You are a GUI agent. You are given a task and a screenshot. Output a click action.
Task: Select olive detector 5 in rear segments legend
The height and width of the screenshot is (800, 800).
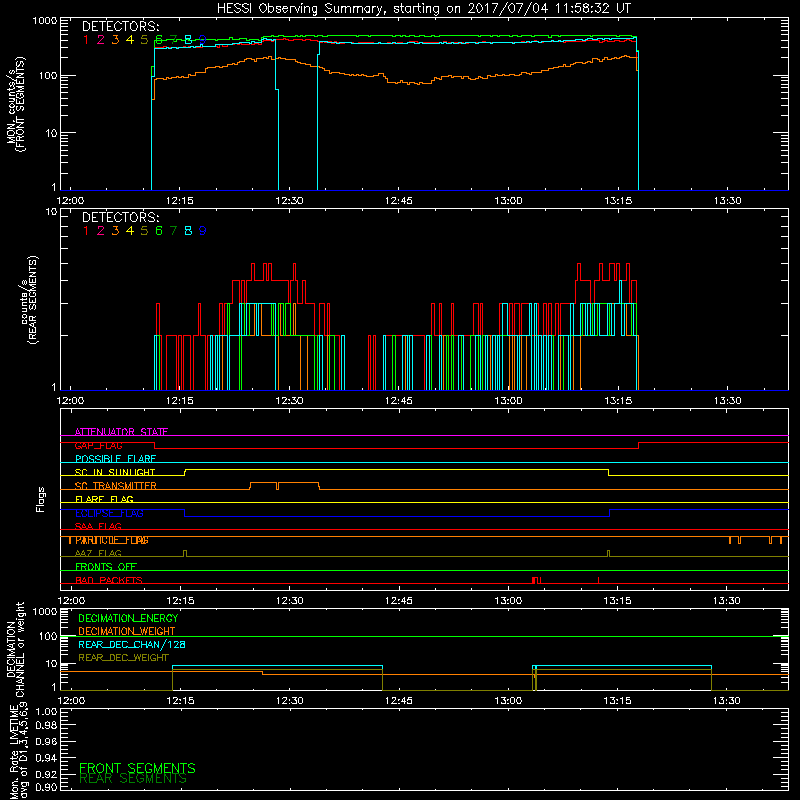[144, 231]
